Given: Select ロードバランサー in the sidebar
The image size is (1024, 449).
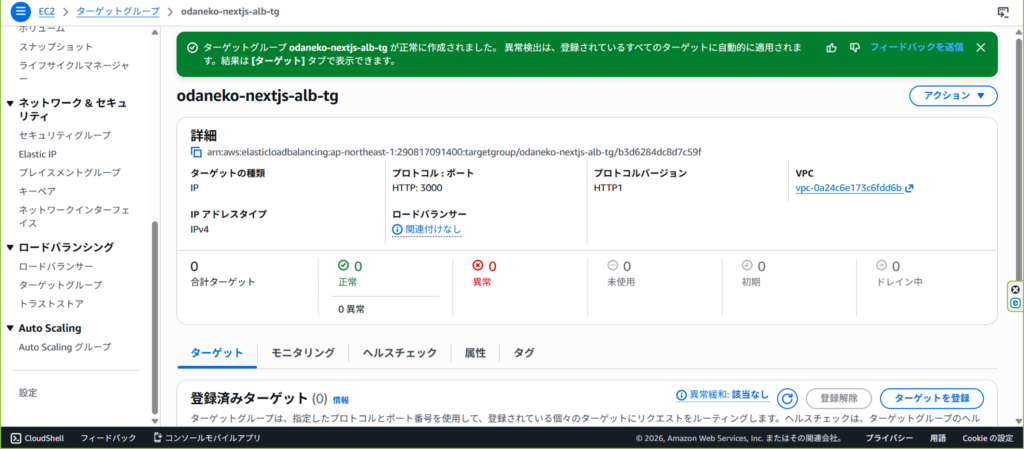Looking at the screenshot, I should tap(56, 267).
